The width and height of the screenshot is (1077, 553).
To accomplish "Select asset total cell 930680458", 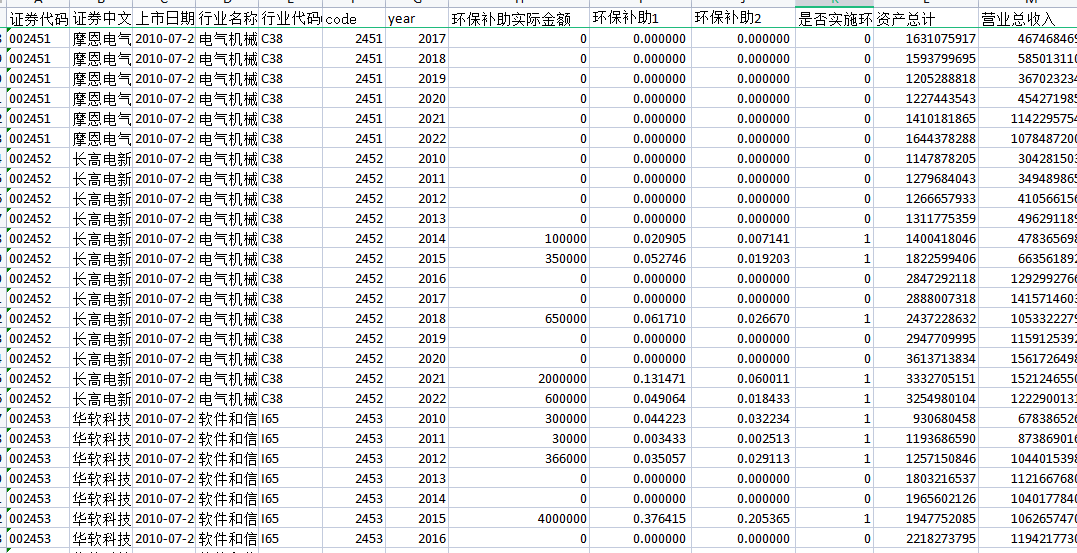I will click(927, 418).
